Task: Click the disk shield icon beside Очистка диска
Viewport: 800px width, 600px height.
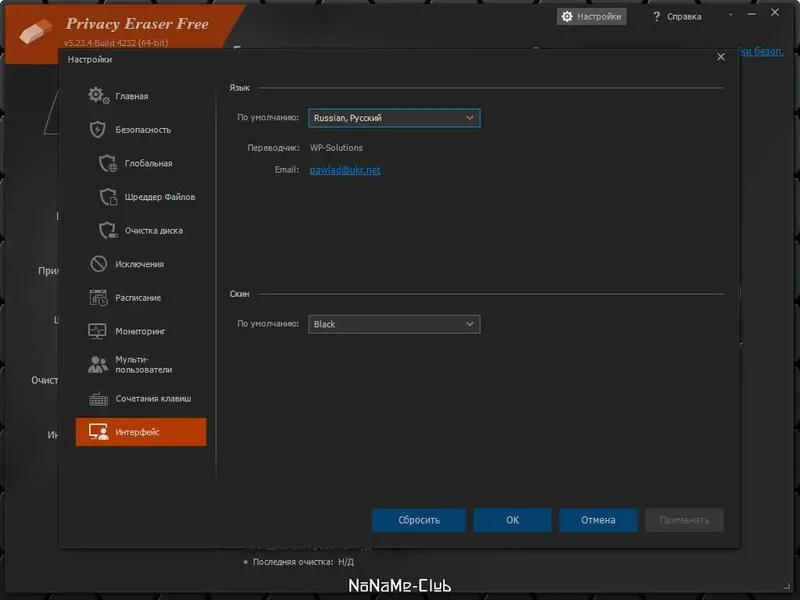Action: pyautogui.click(x=108, y=231)
